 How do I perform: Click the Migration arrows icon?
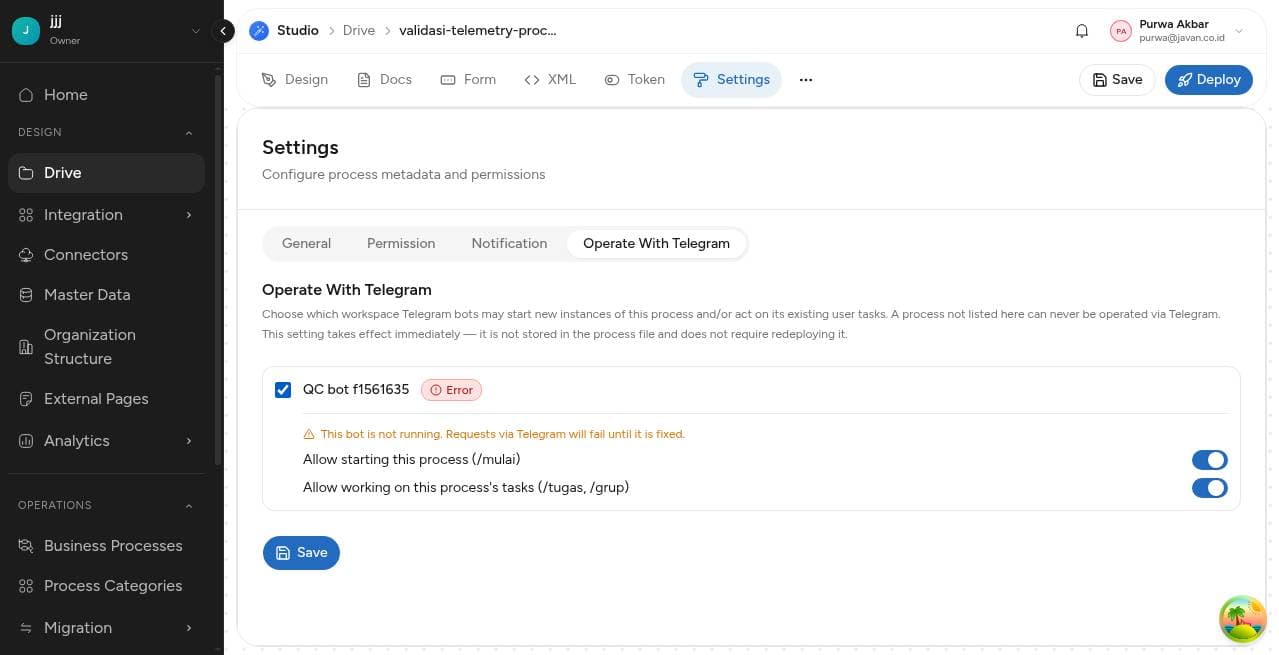(26, 628)
